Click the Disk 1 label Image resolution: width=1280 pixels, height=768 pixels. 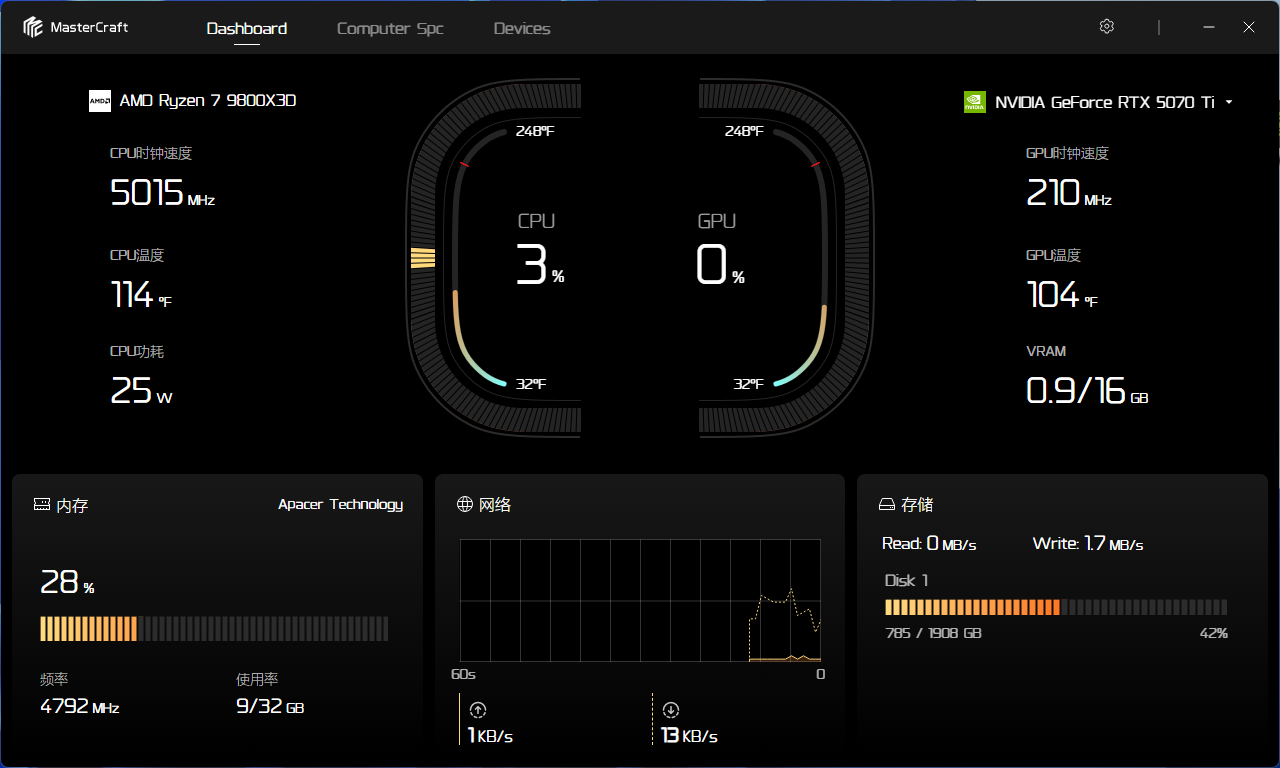(x=907, y=580)
